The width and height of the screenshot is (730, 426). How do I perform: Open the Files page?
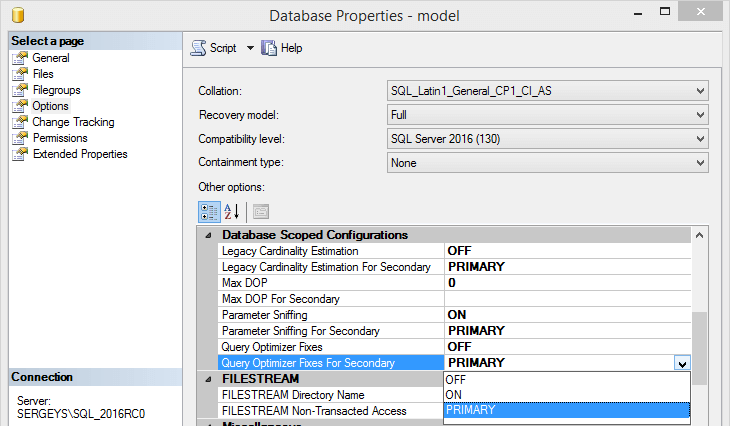pos(43,74)
